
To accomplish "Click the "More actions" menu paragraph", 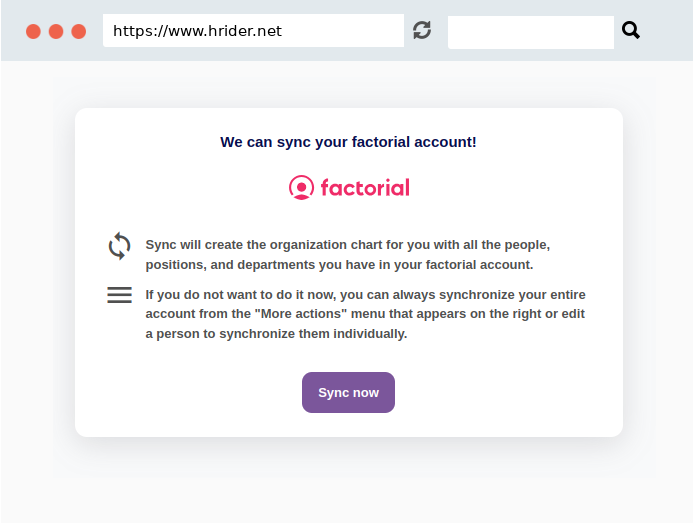I will point(366,314).
